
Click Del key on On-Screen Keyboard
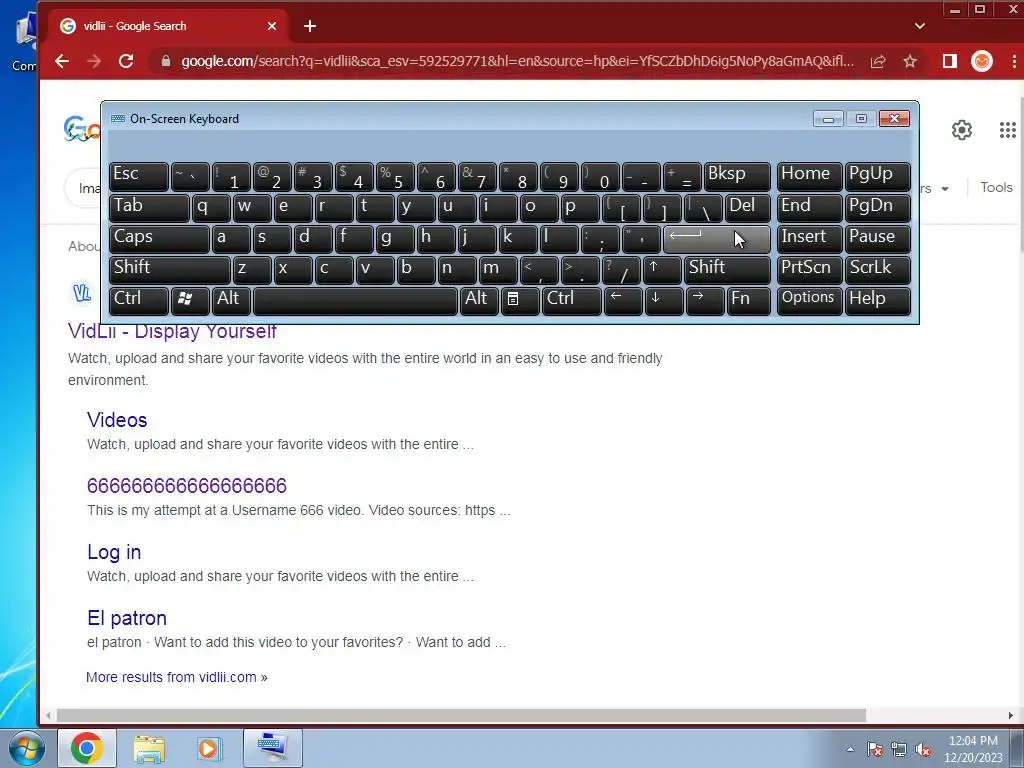(748, 208)
